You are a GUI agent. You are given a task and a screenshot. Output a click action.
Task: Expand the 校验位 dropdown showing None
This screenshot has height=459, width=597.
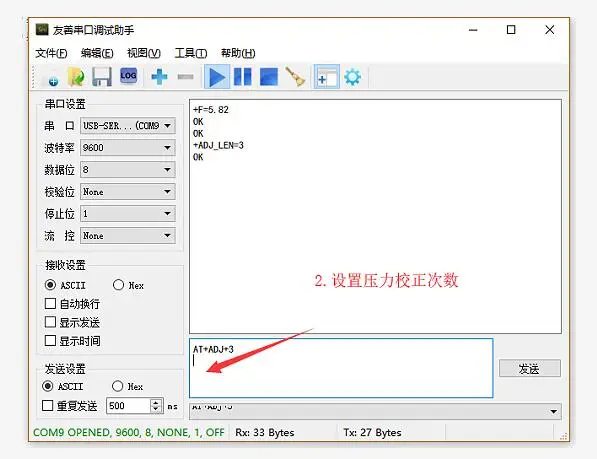pyautogui.click(x=128, y=192)
